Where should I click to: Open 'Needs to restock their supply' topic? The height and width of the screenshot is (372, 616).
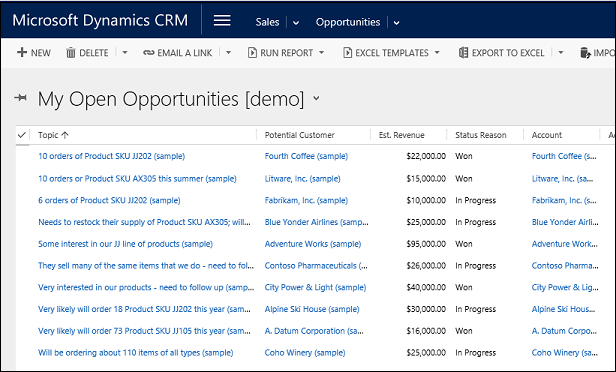[144, 222]
